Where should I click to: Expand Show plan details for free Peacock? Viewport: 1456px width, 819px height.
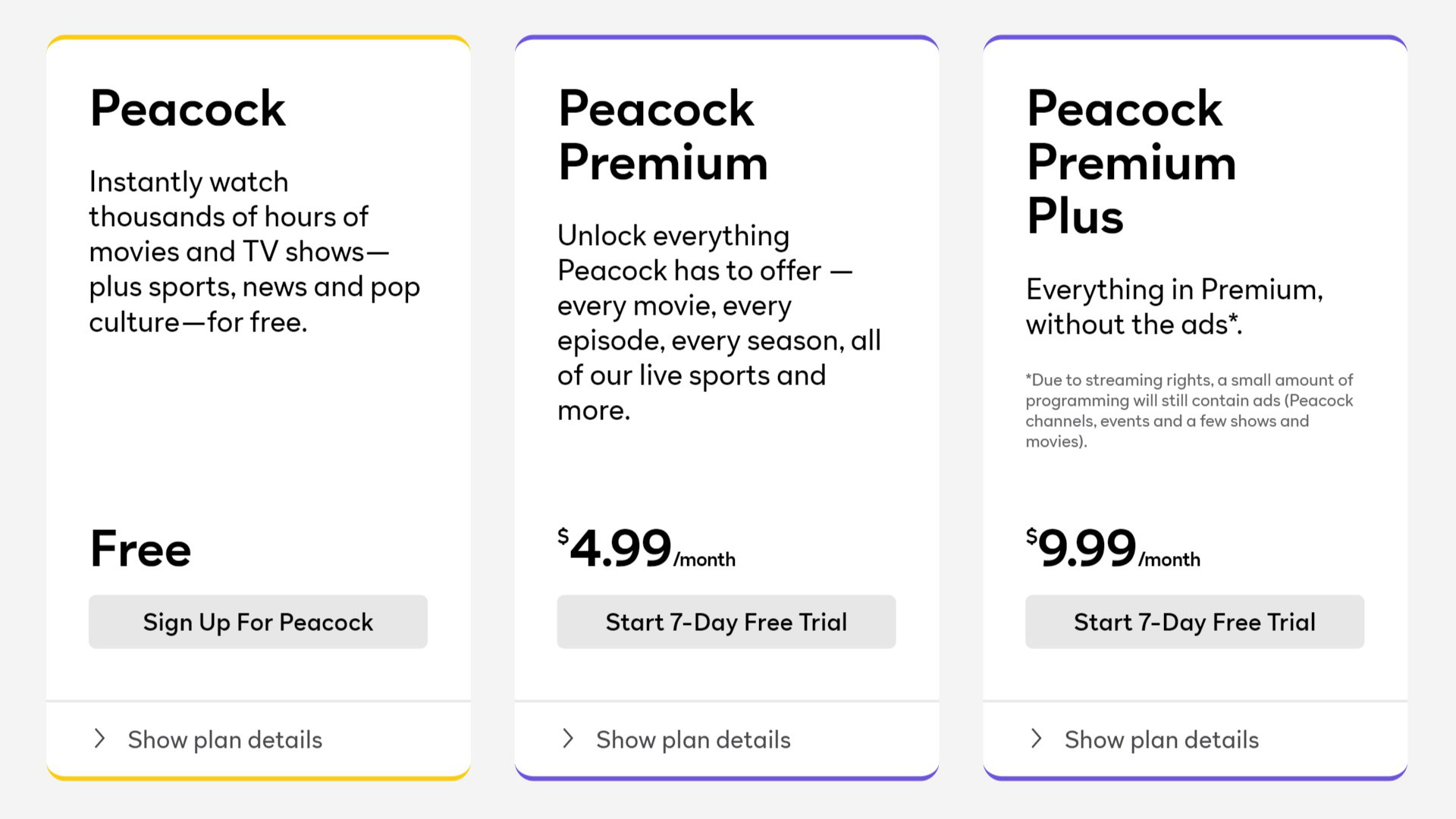click(x=224, y=739)
